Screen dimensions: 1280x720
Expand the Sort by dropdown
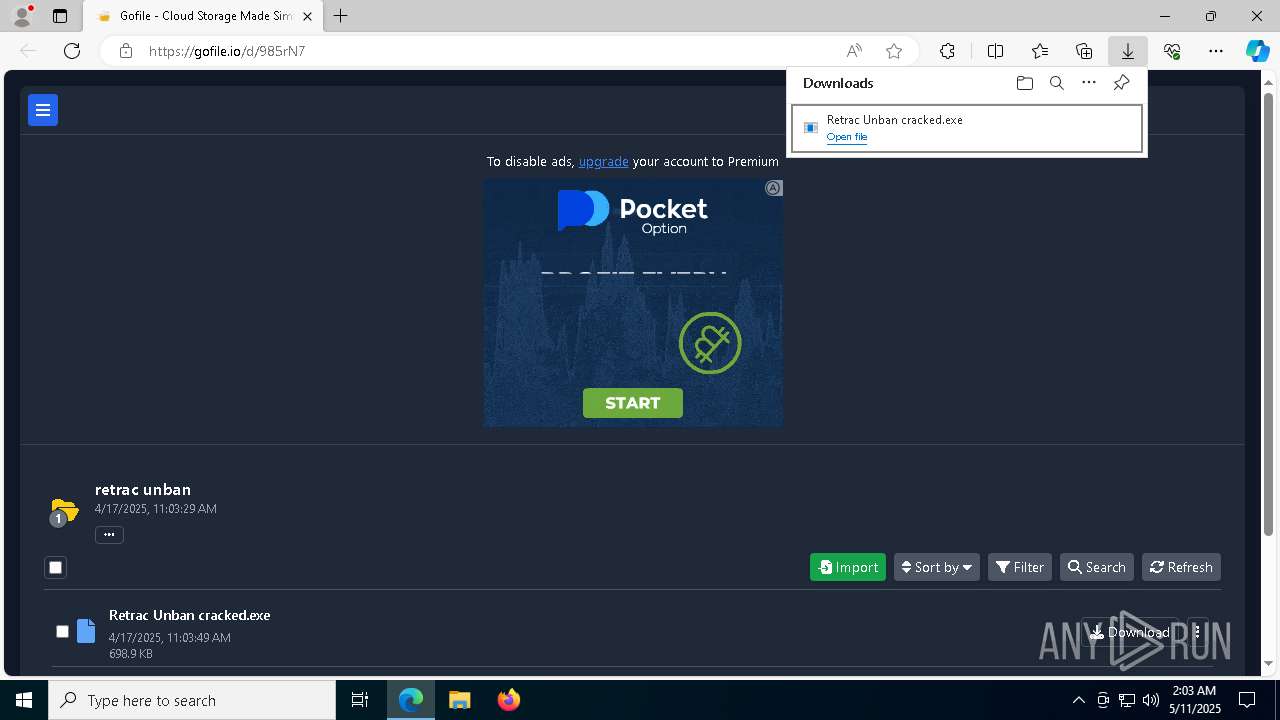pyautogui.click(x=937, y=567)
